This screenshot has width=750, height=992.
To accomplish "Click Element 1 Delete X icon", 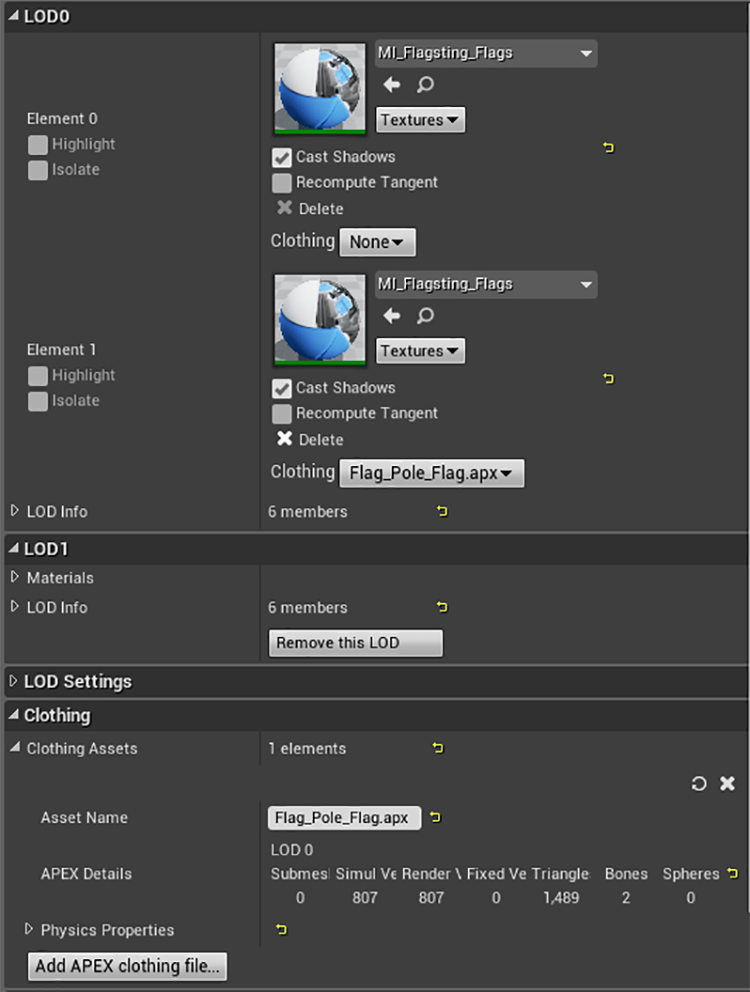I will (285, 438).
